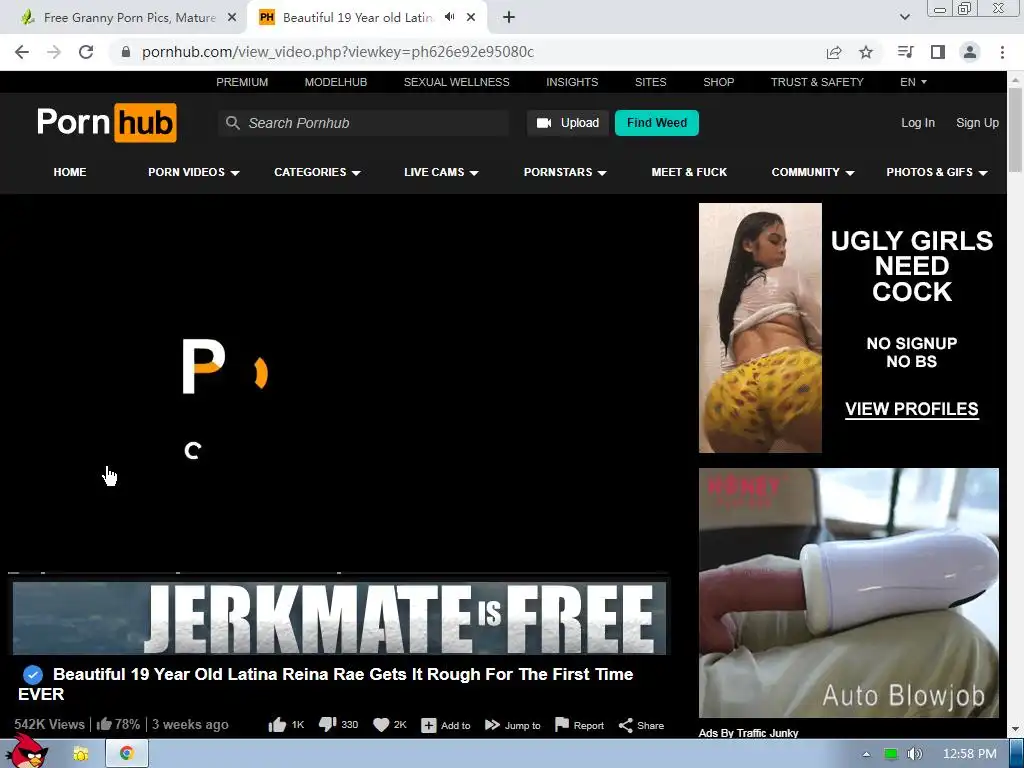This screenshot has height=768, width=1024.
Task: Click the banner ad below the player
Action: click(x=340, y=618)
